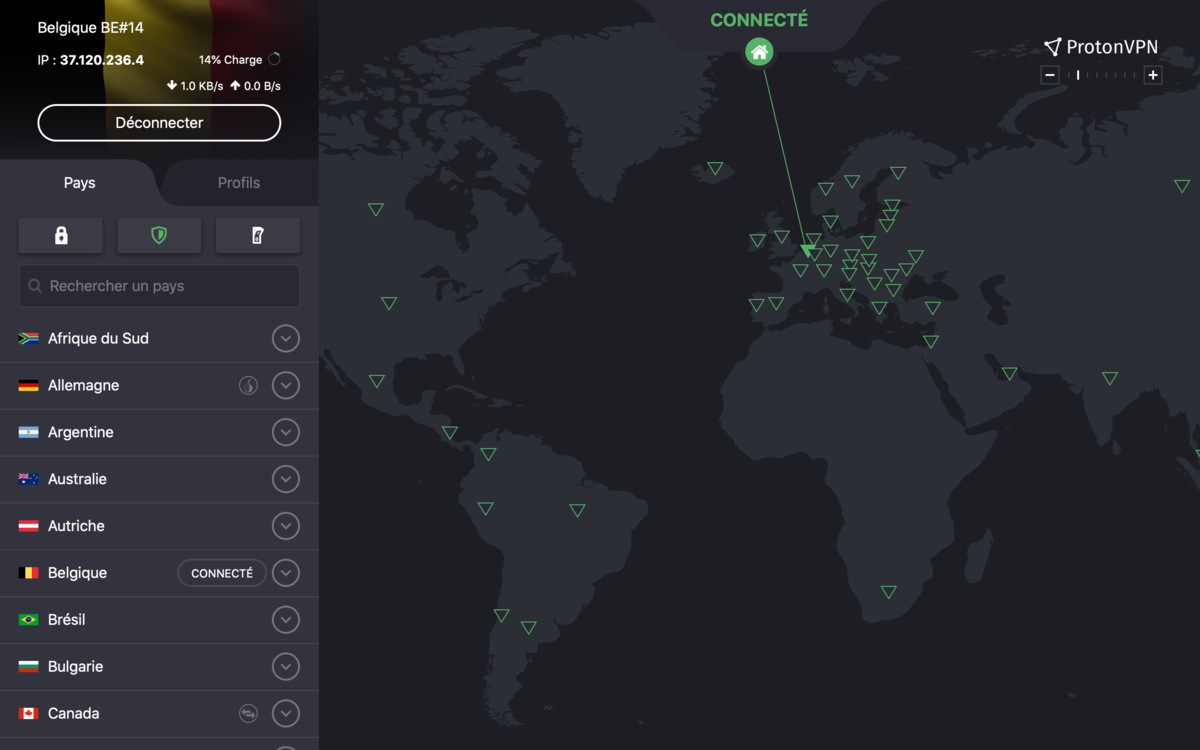Click the Germany flag icon
Viewport: 1200px width, 750px height.
29,385
